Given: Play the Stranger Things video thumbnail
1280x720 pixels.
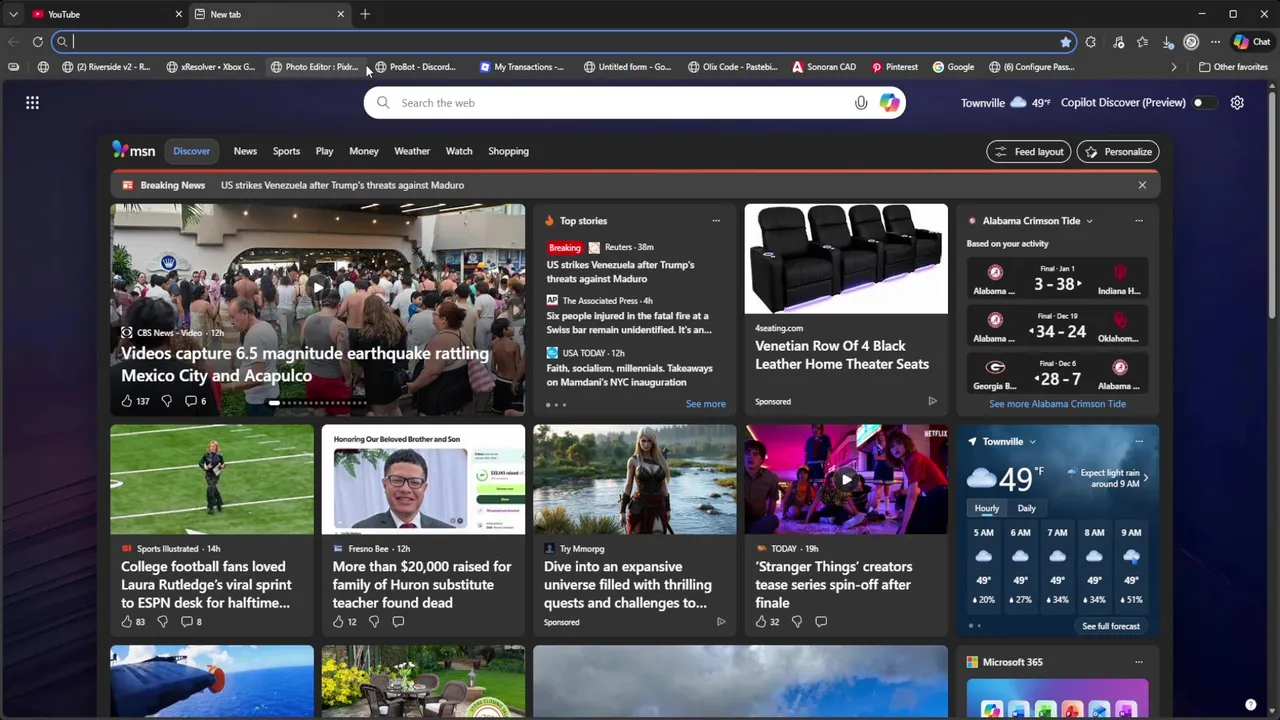Looking at the screenshot, I should coord(846,480).
